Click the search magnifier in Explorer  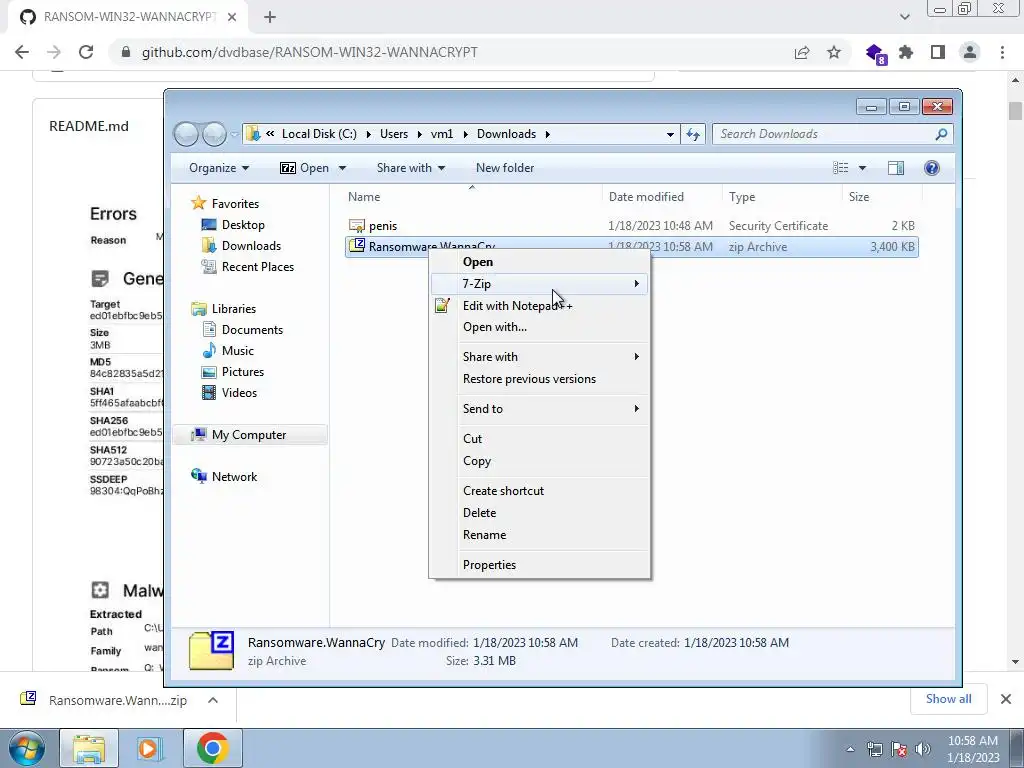click(941, 134)
